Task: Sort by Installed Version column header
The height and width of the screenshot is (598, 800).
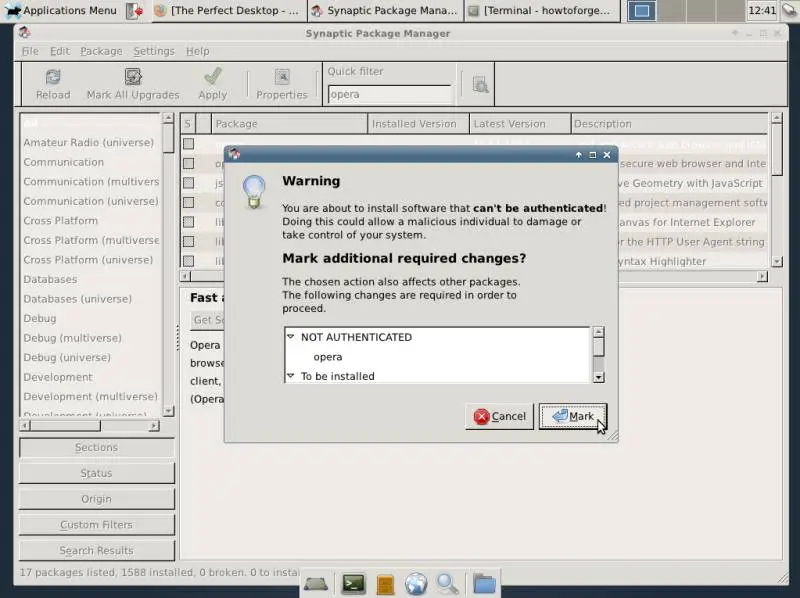Action: (x=418, y=124)
